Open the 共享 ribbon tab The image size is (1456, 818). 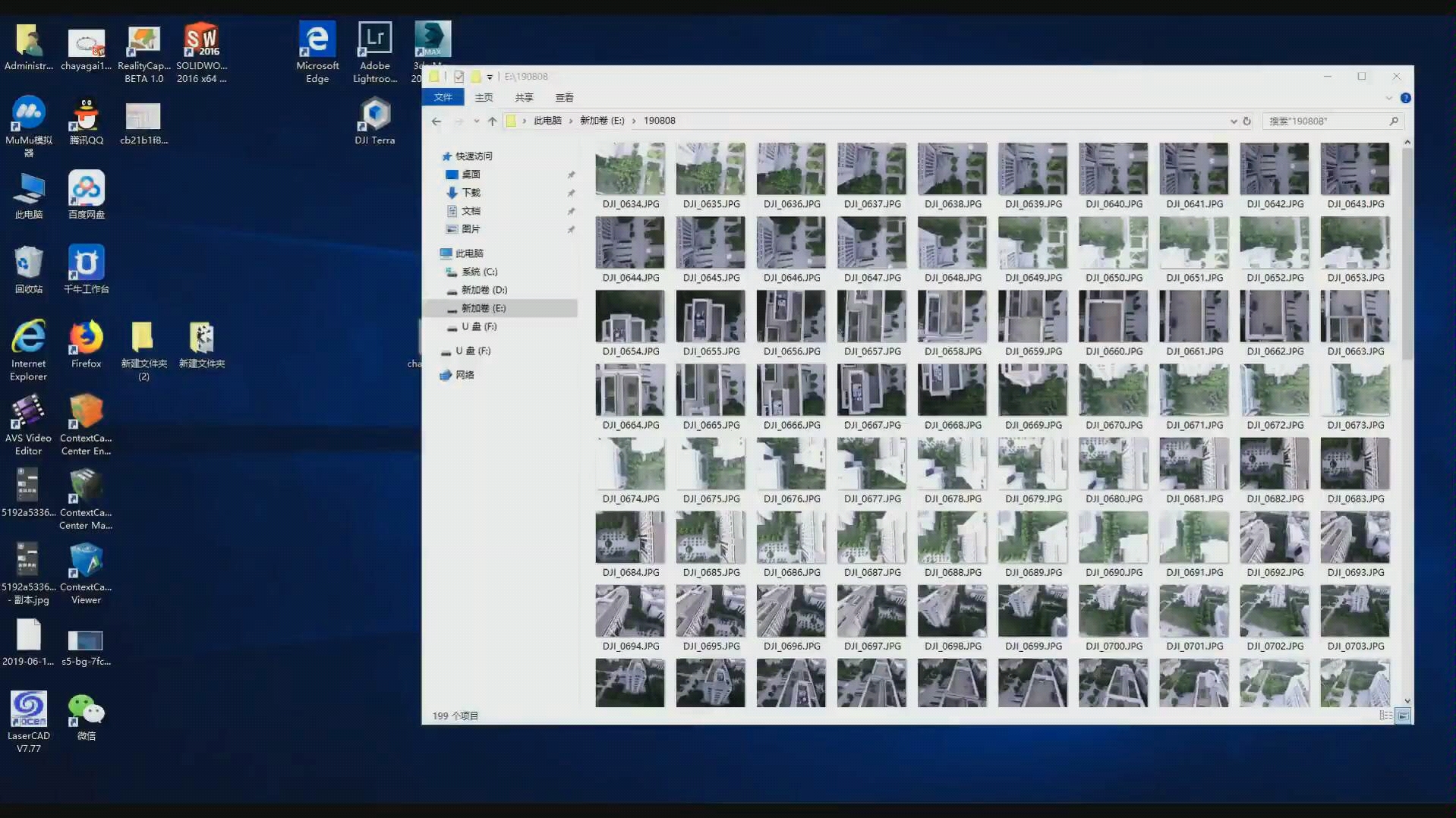coord(524,97)
